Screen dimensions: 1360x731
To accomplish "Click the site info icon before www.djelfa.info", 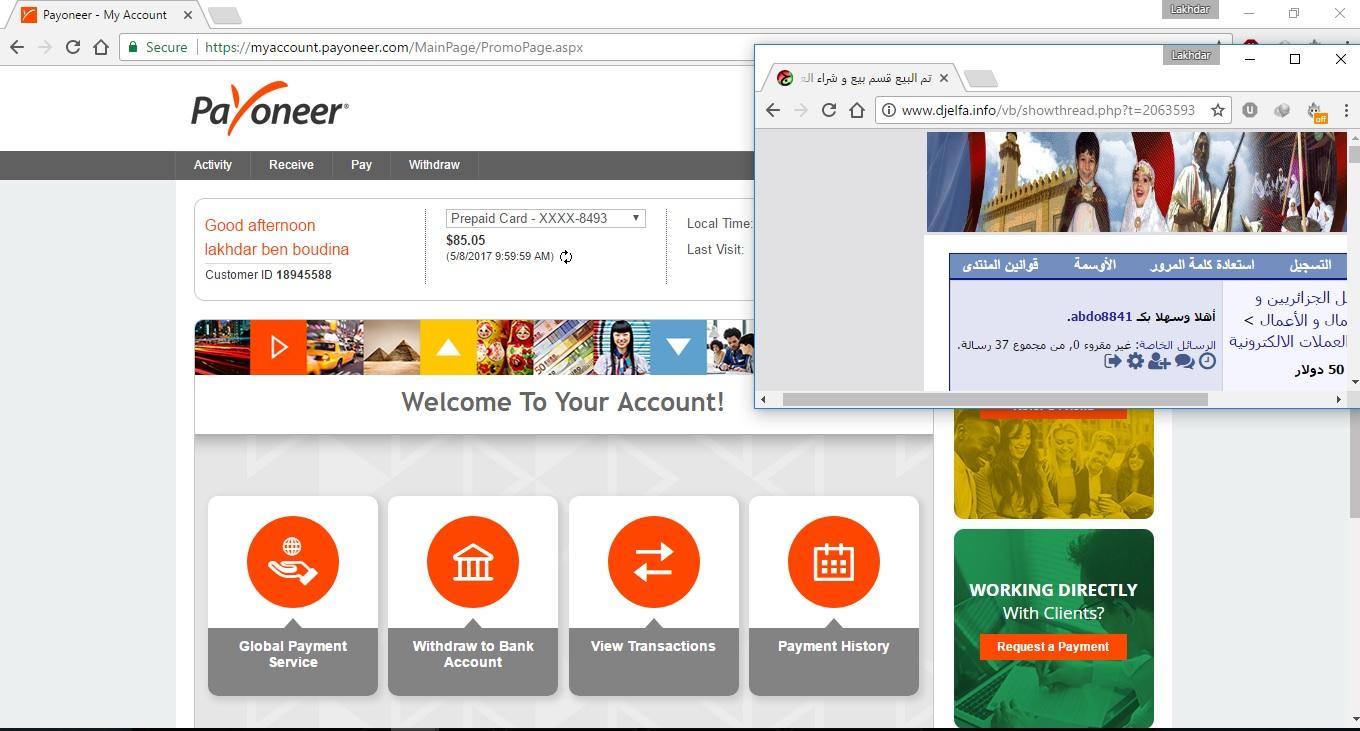I will point(887,111).
